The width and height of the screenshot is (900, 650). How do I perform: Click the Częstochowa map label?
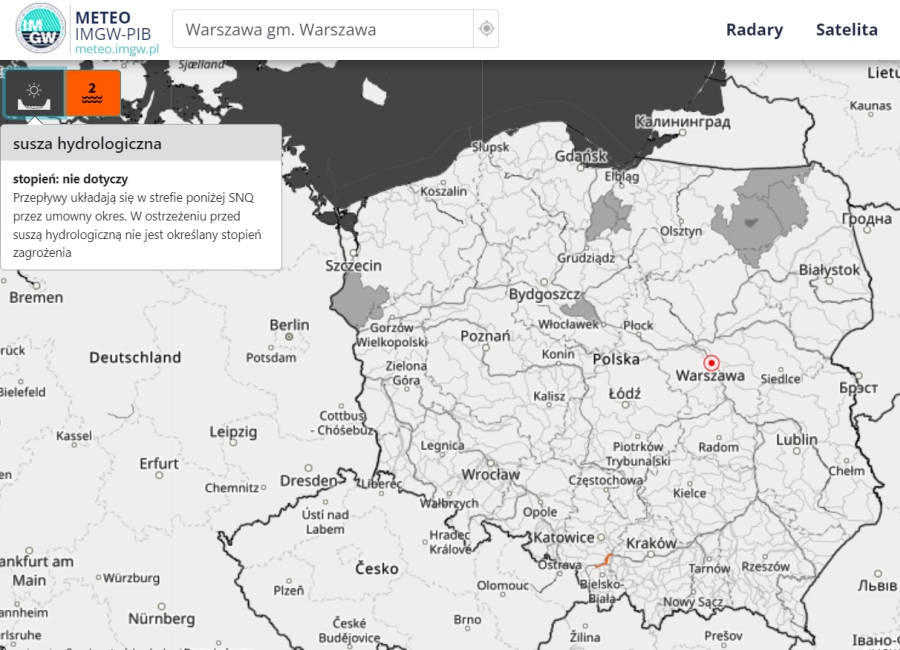coord(606,480)
